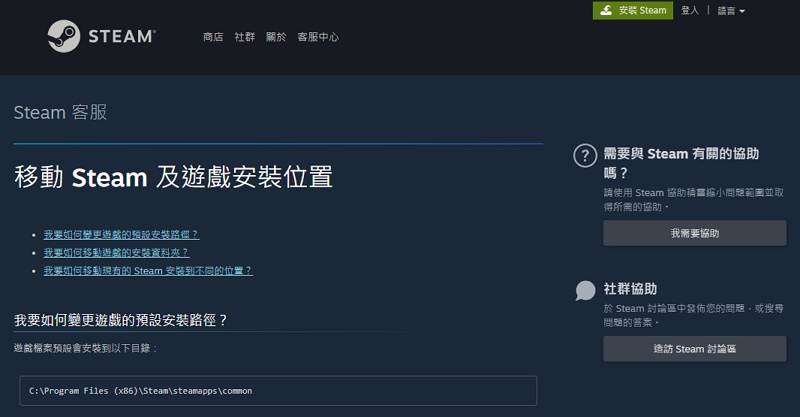This screenshot has height=417, width=800.
Task: Click the 安裝 Steam download icon
Action: 606,10
